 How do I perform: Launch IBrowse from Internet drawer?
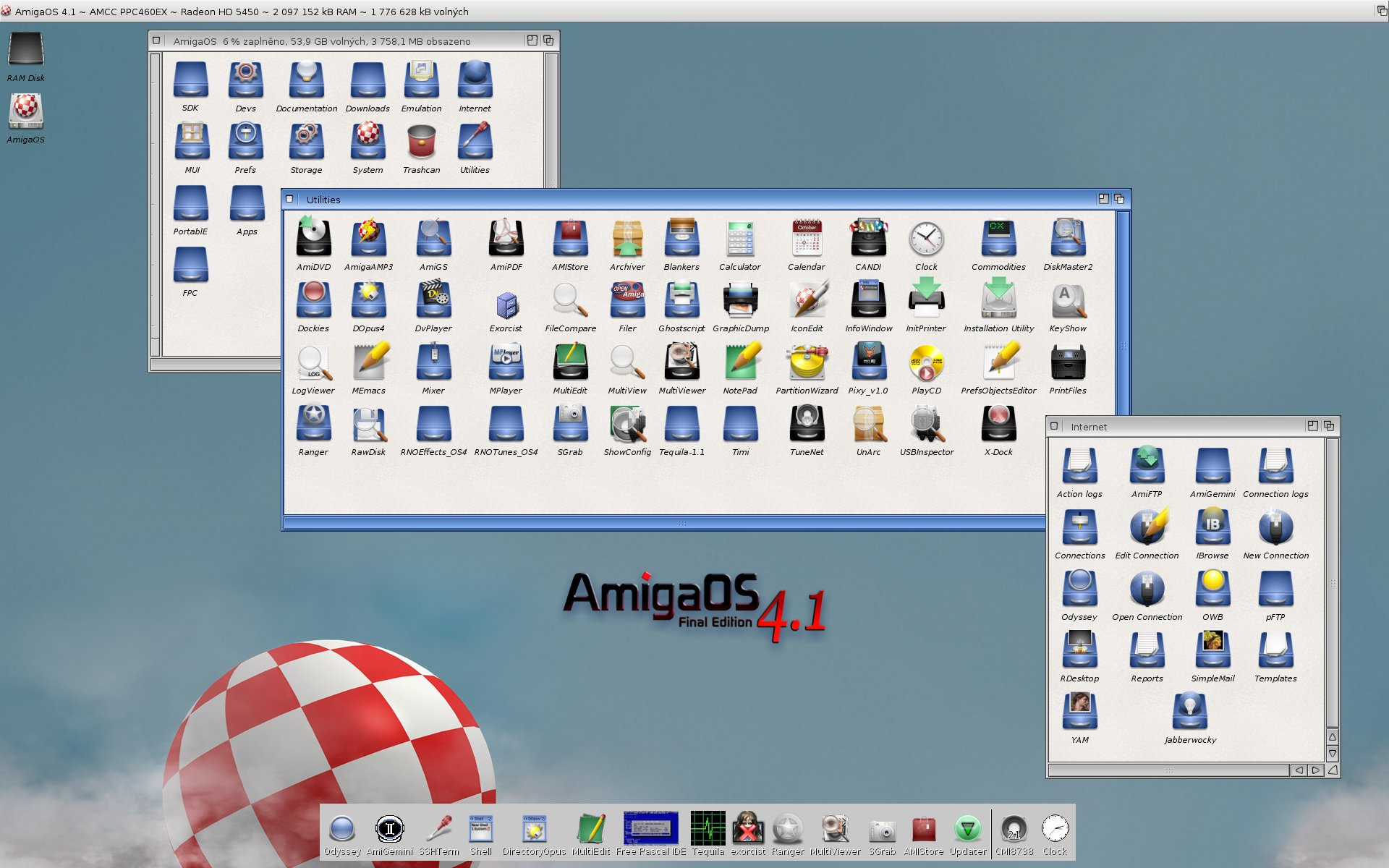tap(1212, 527)
